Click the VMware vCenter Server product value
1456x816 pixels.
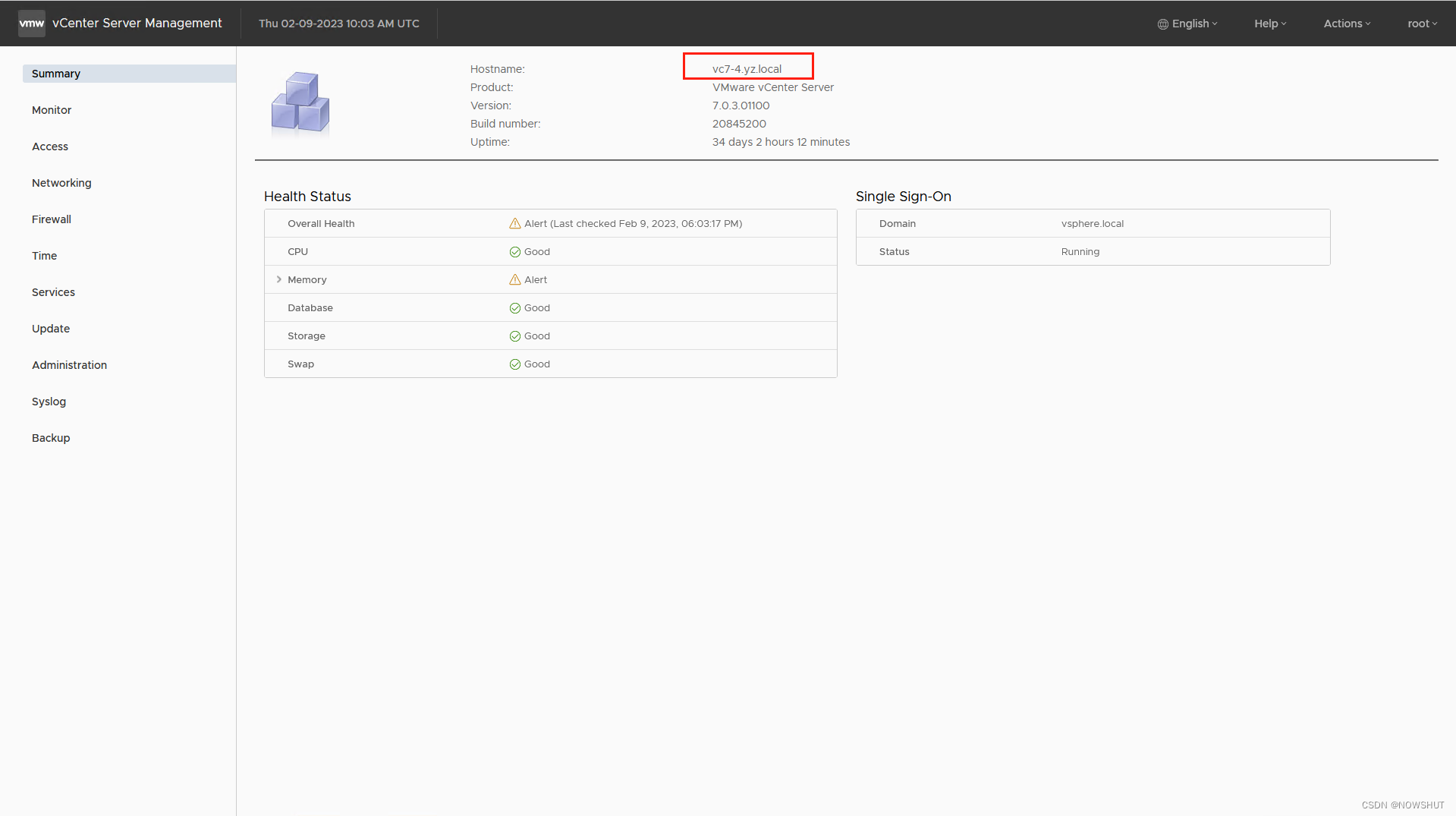pos(772,87)
